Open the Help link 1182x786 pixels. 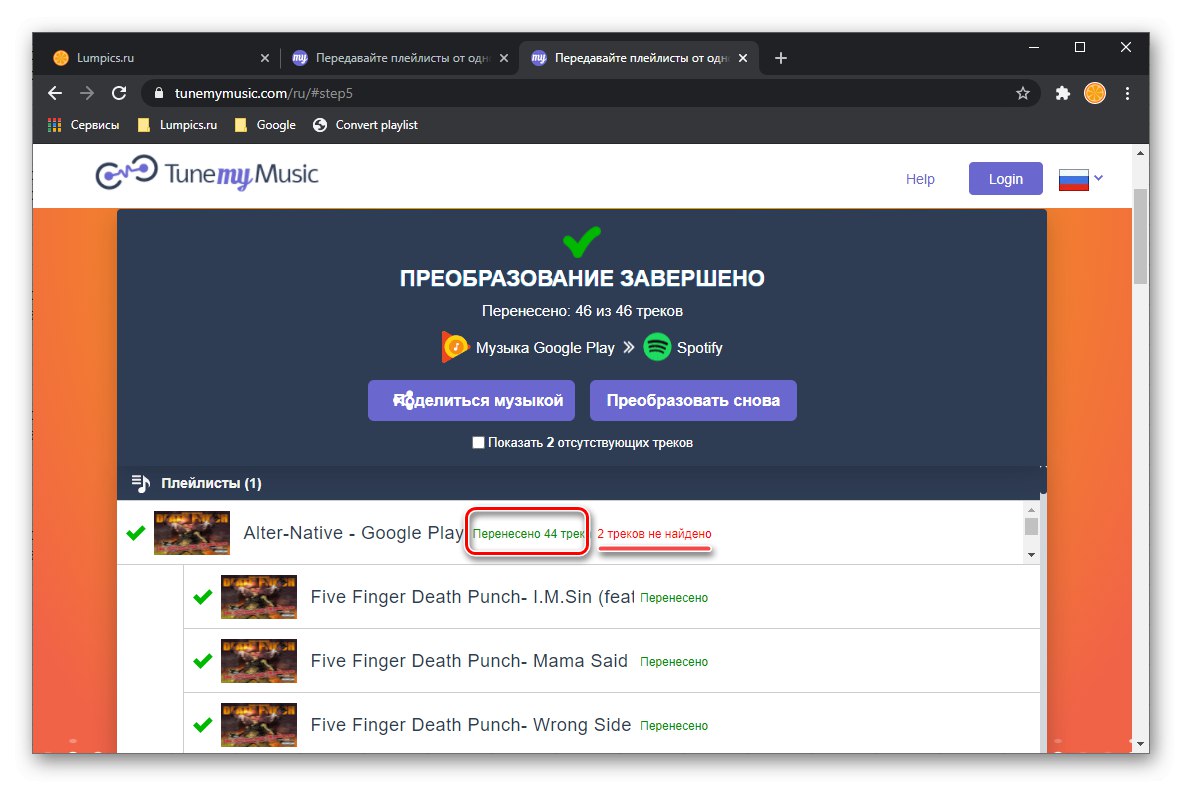[920, 179]
